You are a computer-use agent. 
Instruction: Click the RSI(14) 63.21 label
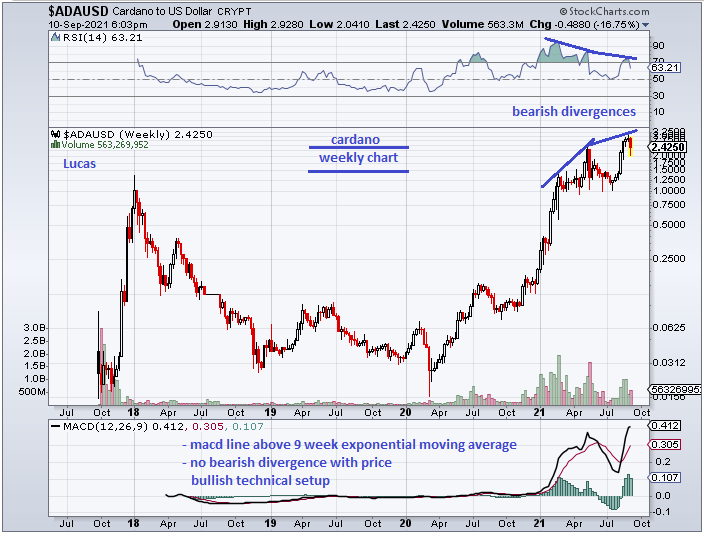[102, 38]
